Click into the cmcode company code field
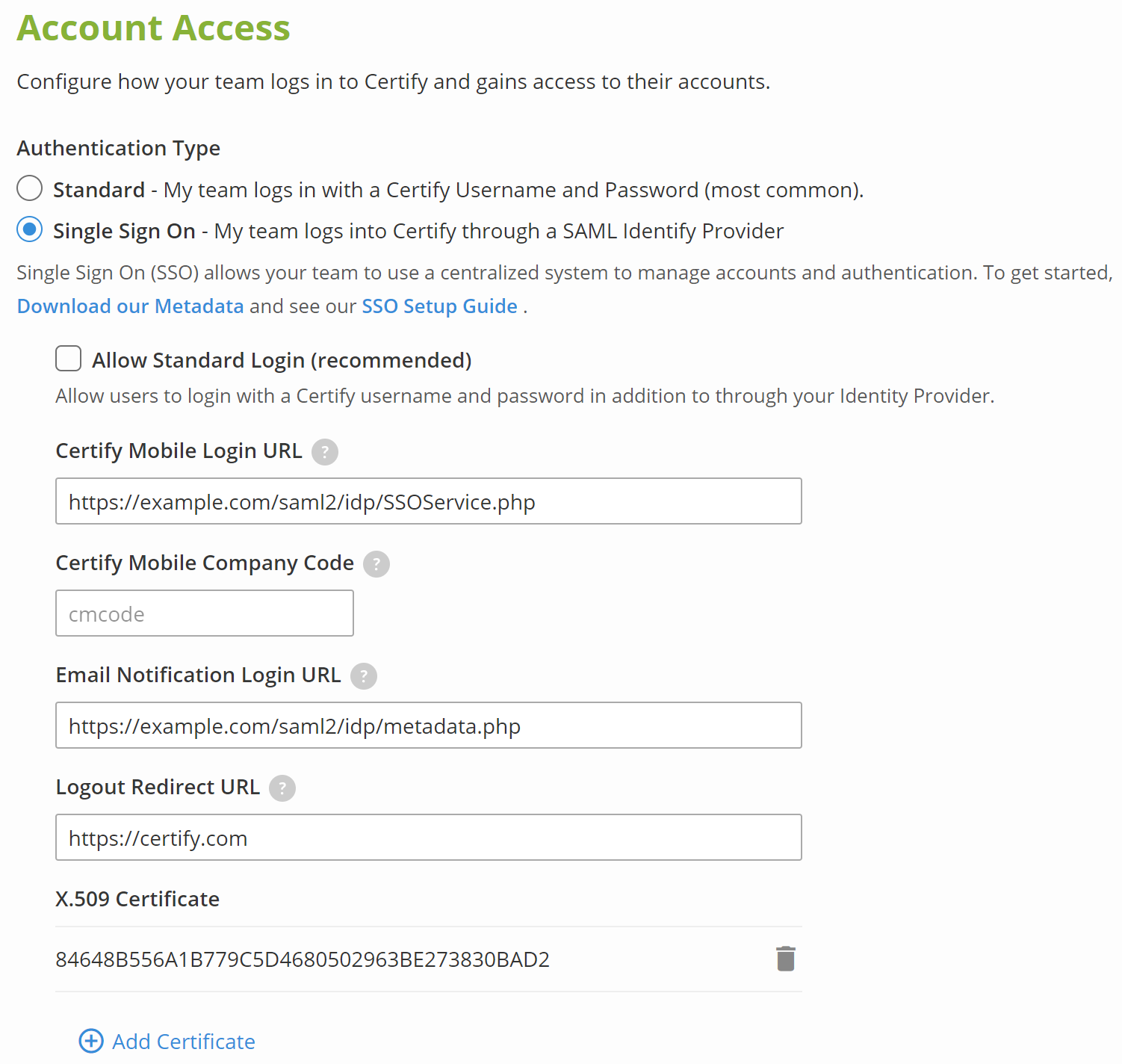1122x1064 pixels. (204, 613)
